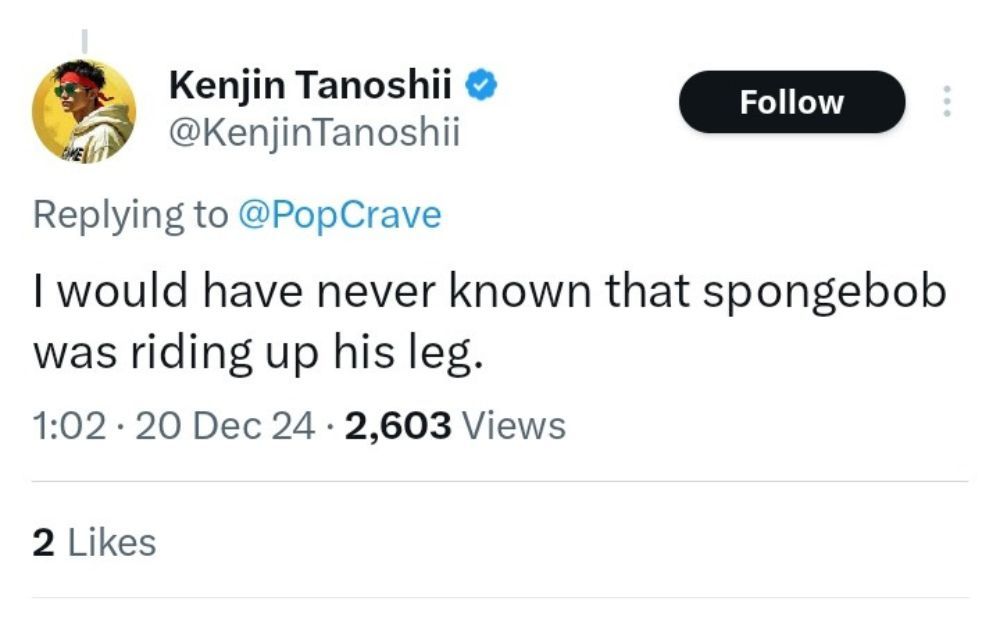Click the thread connector line above avatar
Screen dimensions: 1000x628
(84, 40)
